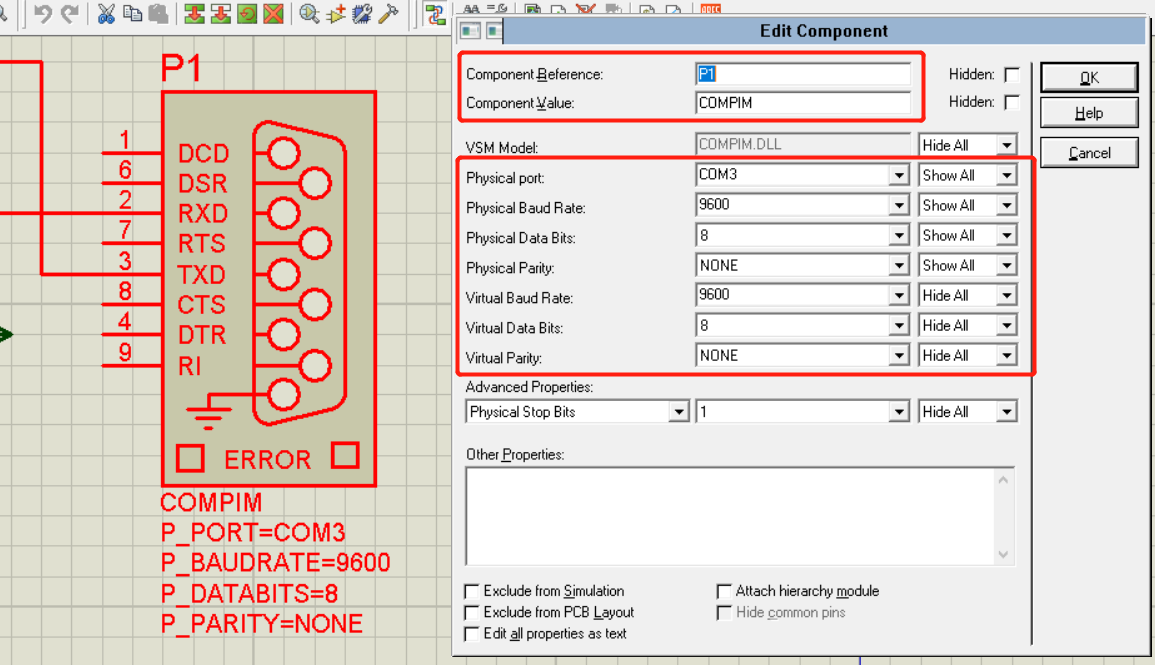Click the Block Delete red X icon

(273, 14)
